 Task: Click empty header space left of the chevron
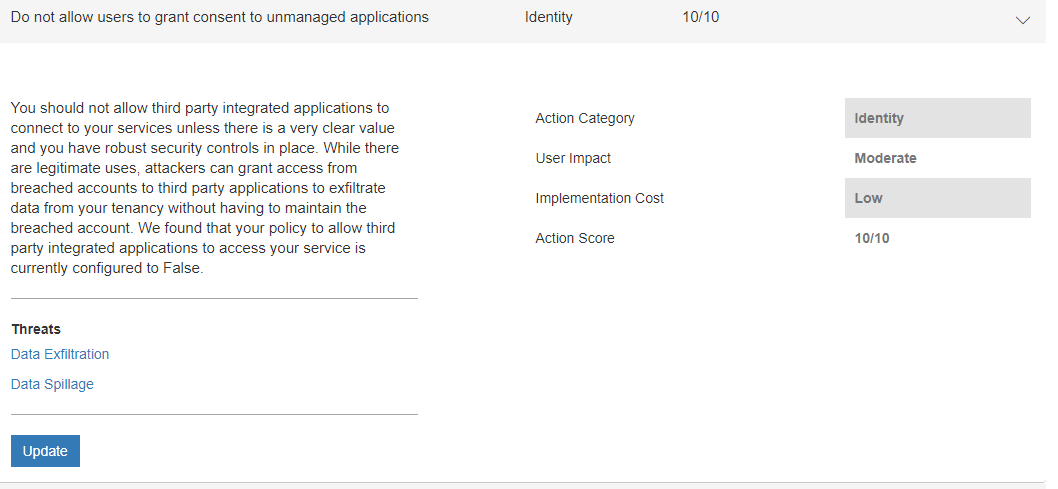[860, 20]
